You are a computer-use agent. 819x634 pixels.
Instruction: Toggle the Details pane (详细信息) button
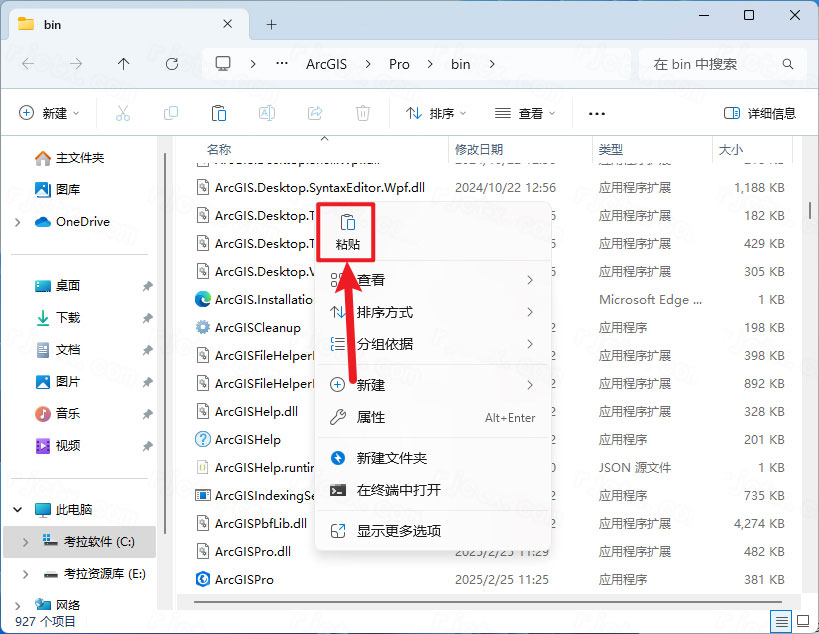coord(759,113)
